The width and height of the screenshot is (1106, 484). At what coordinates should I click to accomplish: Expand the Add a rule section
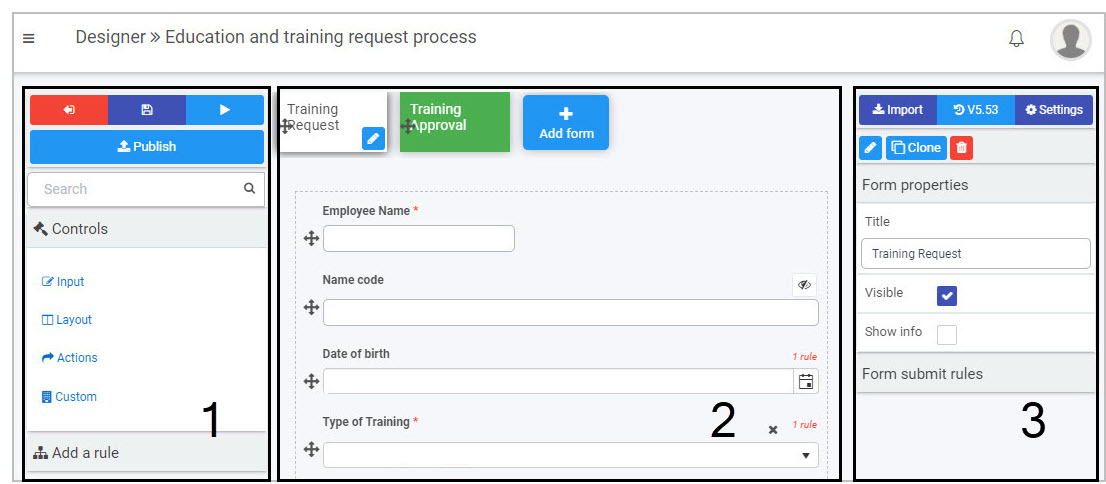[147, 452]
